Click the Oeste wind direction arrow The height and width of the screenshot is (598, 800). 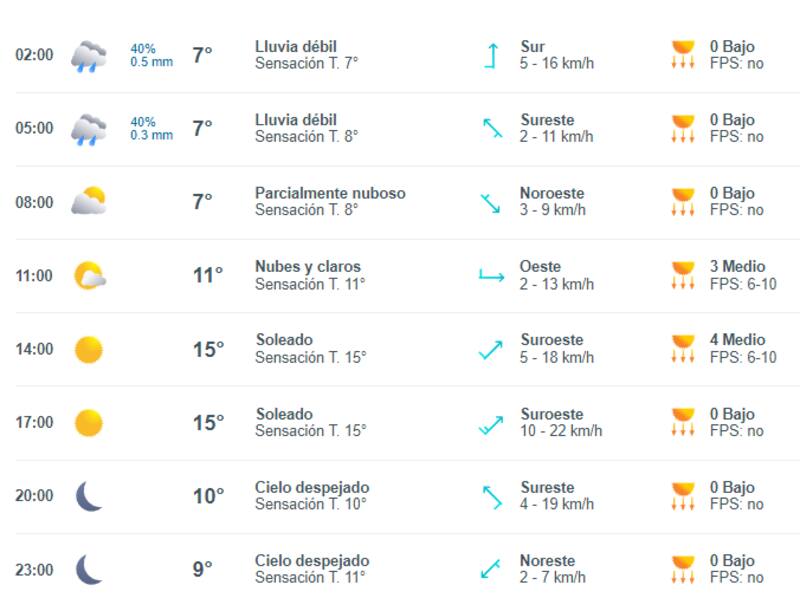tap(491, 275)
